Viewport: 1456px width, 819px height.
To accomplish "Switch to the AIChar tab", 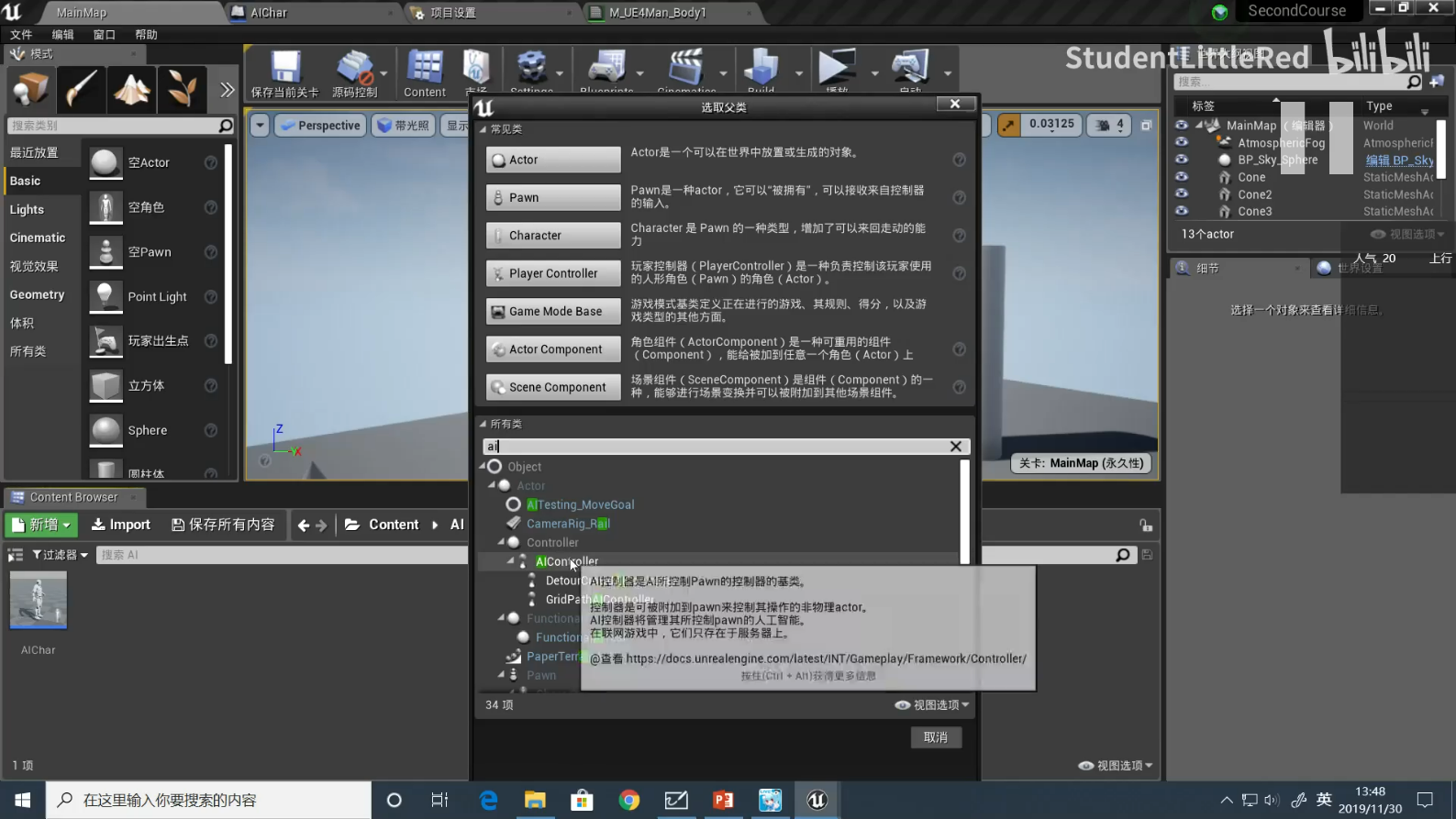I will 312,13.
